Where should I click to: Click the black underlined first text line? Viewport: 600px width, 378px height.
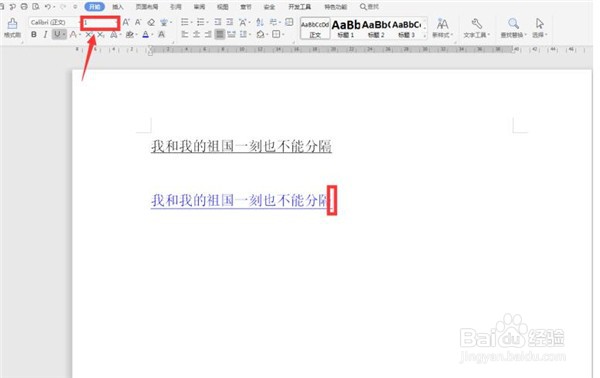[x=241, y=146]
